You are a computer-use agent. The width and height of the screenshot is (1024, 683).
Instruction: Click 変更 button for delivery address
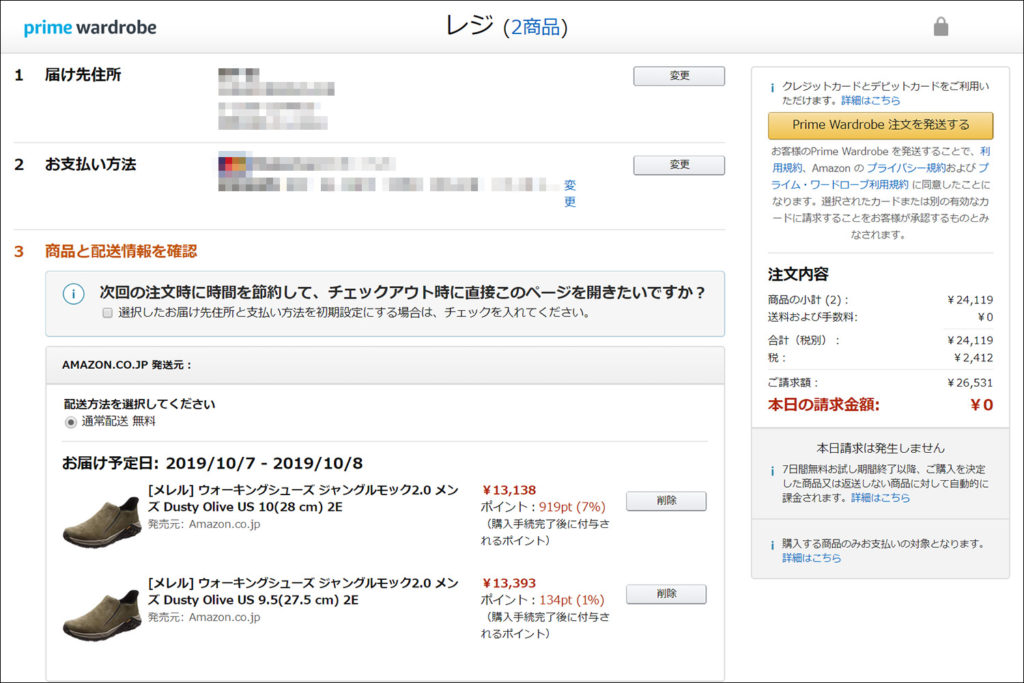point(679,76)
